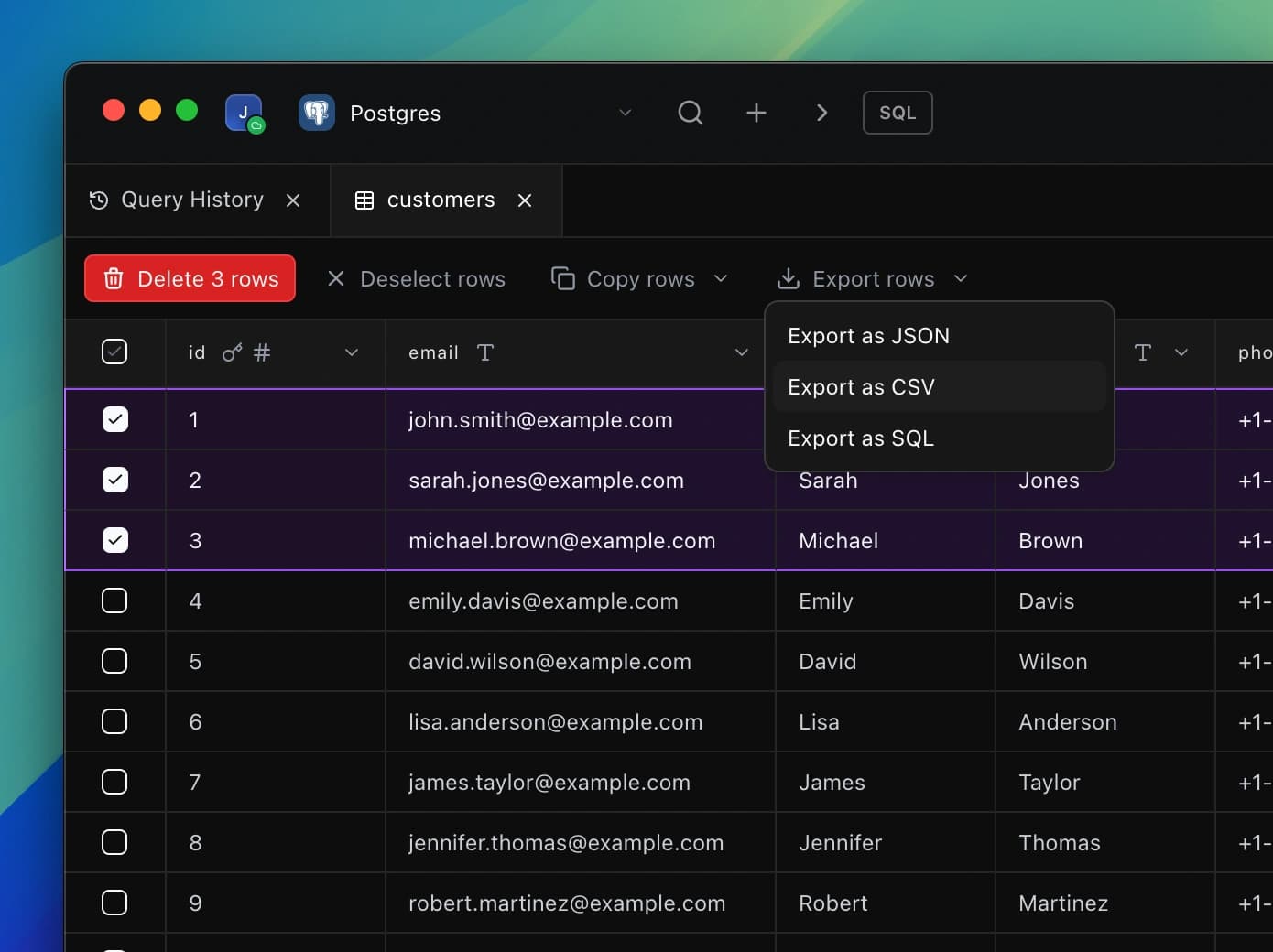The image size is (1273, 952).
Task: Click the plus icon to add new
Action: 756,113
